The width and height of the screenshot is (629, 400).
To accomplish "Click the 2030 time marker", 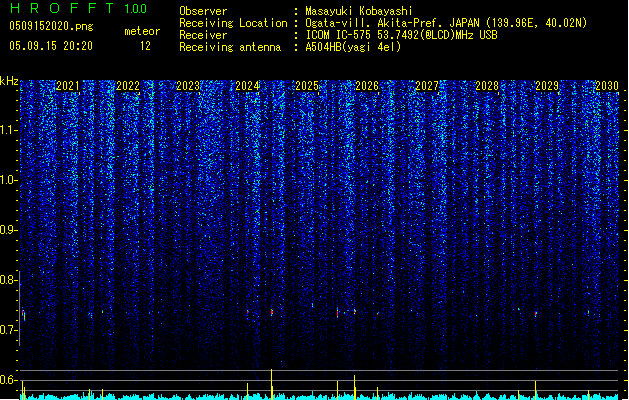I will 607,86.
